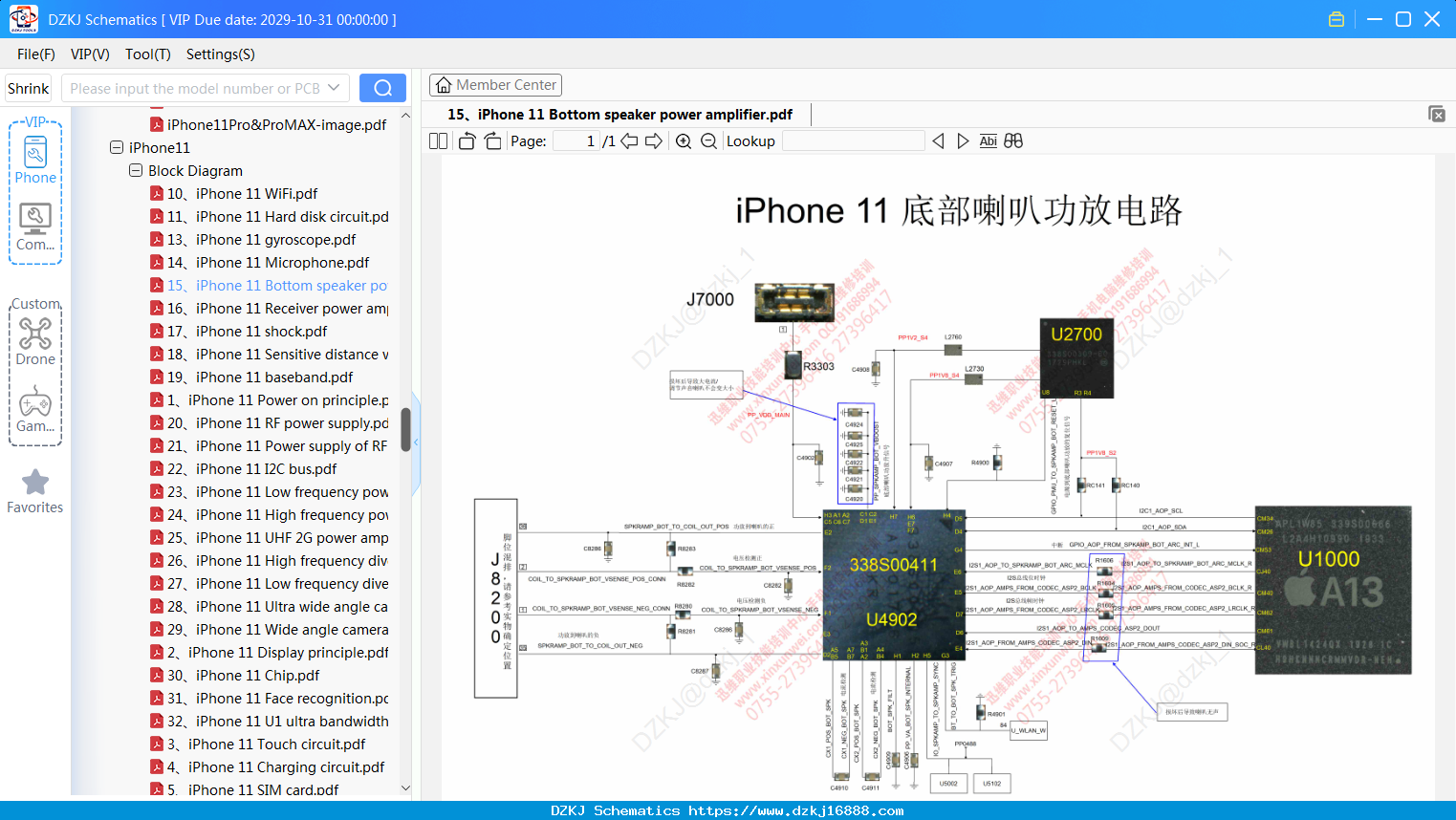
Task: Click the J7000 connector image
Action: (794, 302)
